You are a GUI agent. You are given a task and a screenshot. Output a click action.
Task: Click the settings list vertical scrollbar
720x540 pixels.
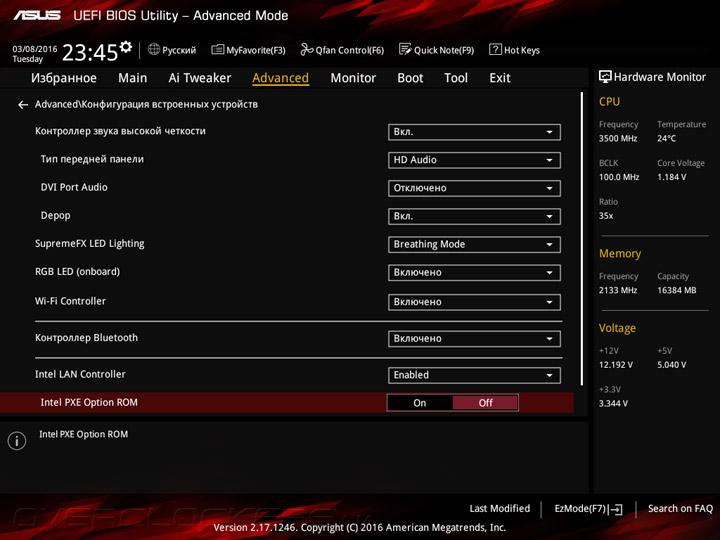582,239
